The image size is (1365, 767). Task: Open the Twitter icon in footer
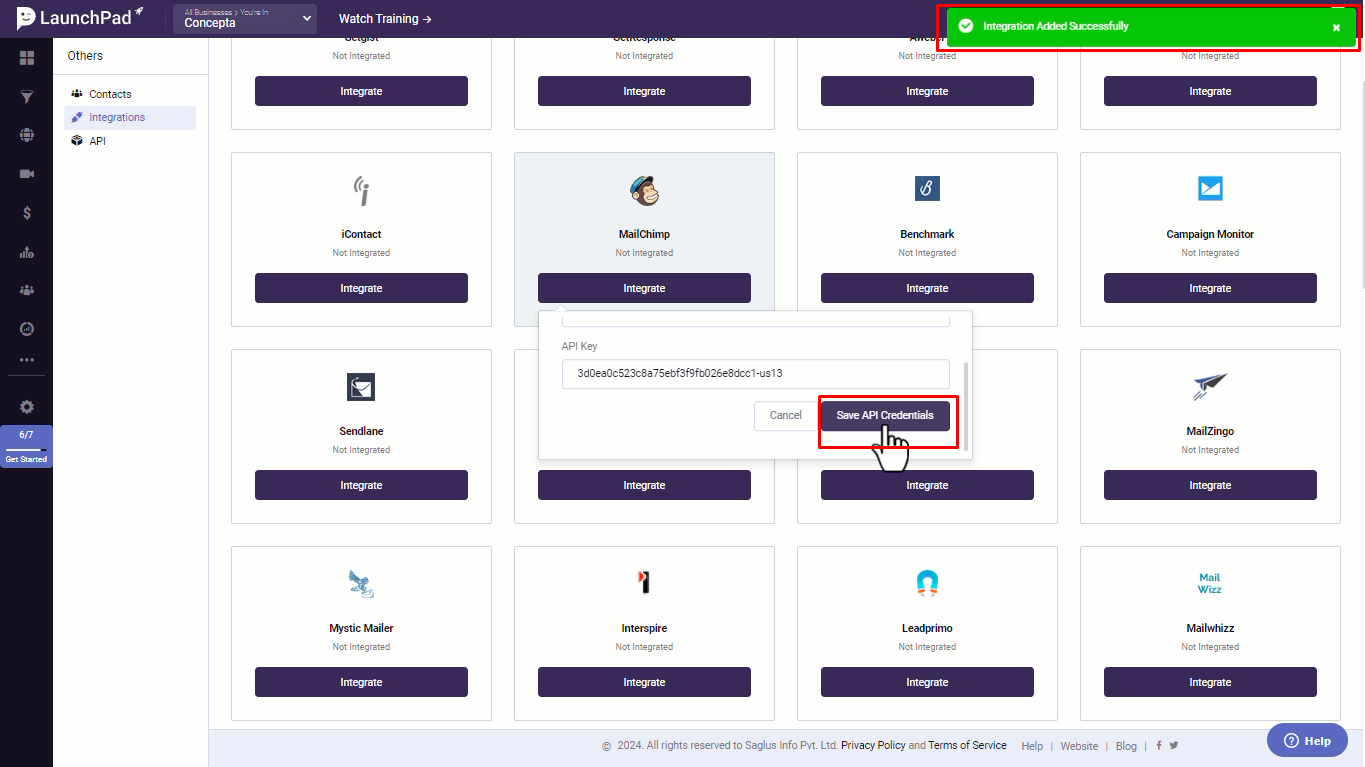1174,745
